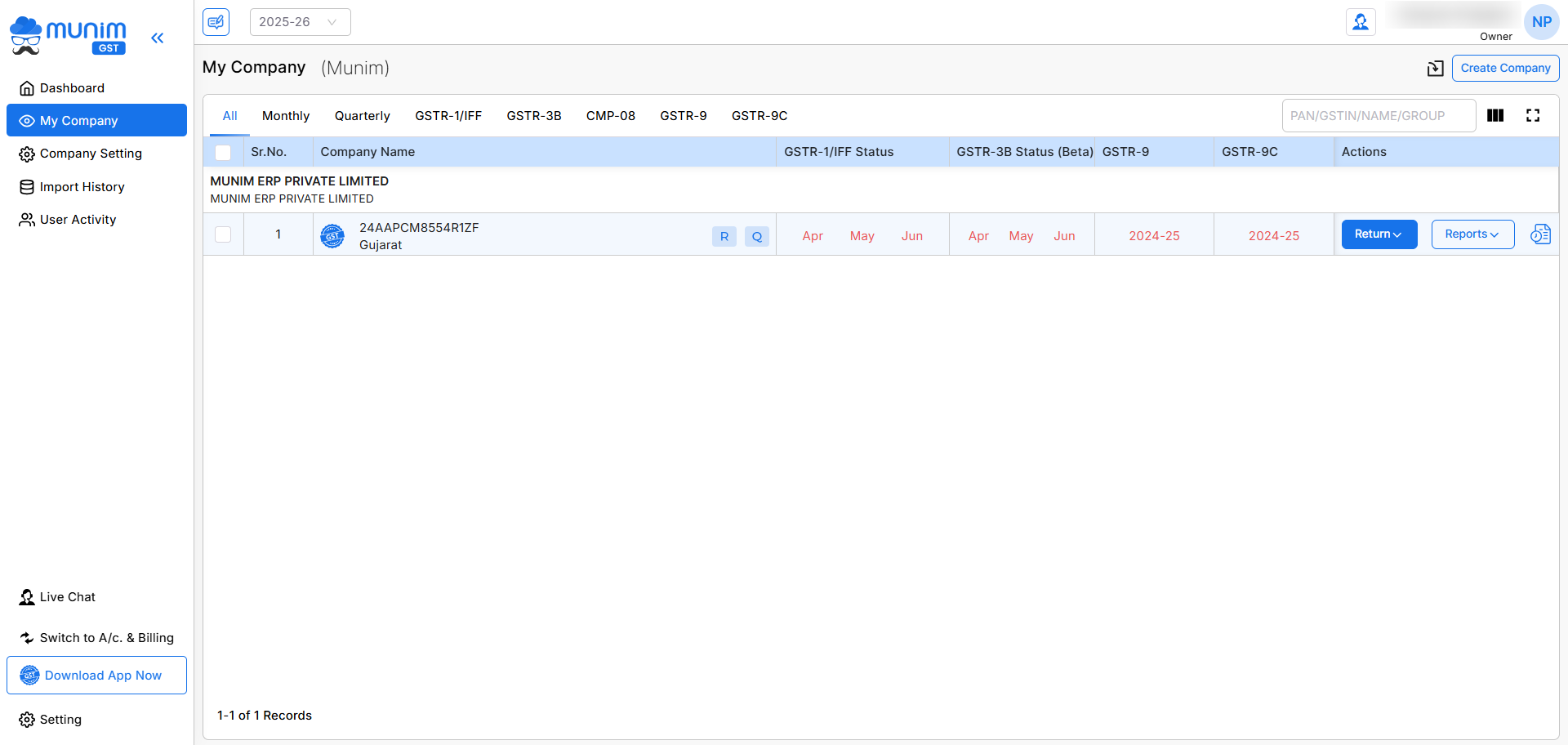The width and height of the screenshot is (1568, 745).
Task: Select Switch to A/c. & Billing
Action: pos(96,638)
